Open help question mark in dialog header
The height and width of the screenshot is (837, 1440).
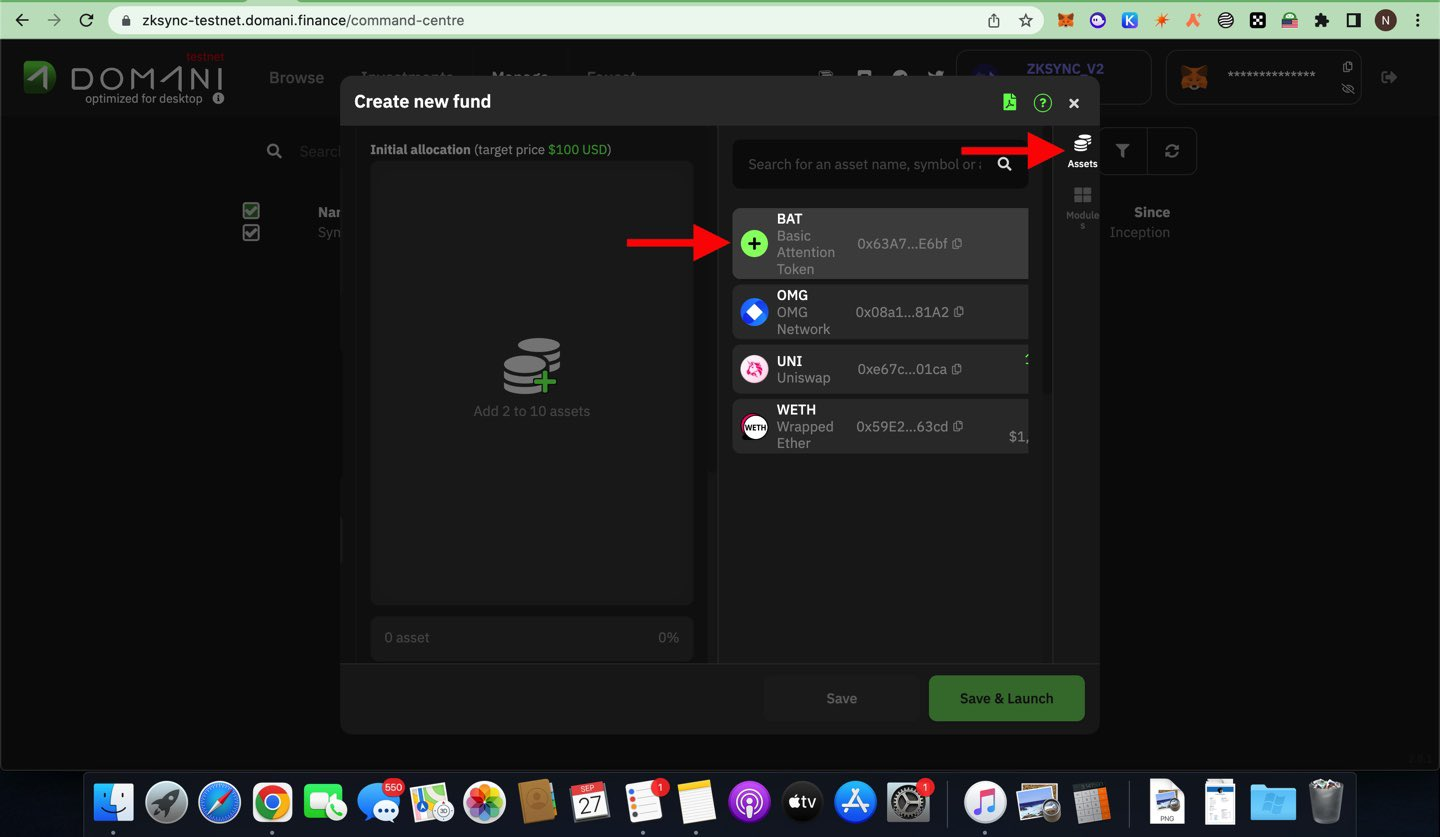click(1043, 102)
